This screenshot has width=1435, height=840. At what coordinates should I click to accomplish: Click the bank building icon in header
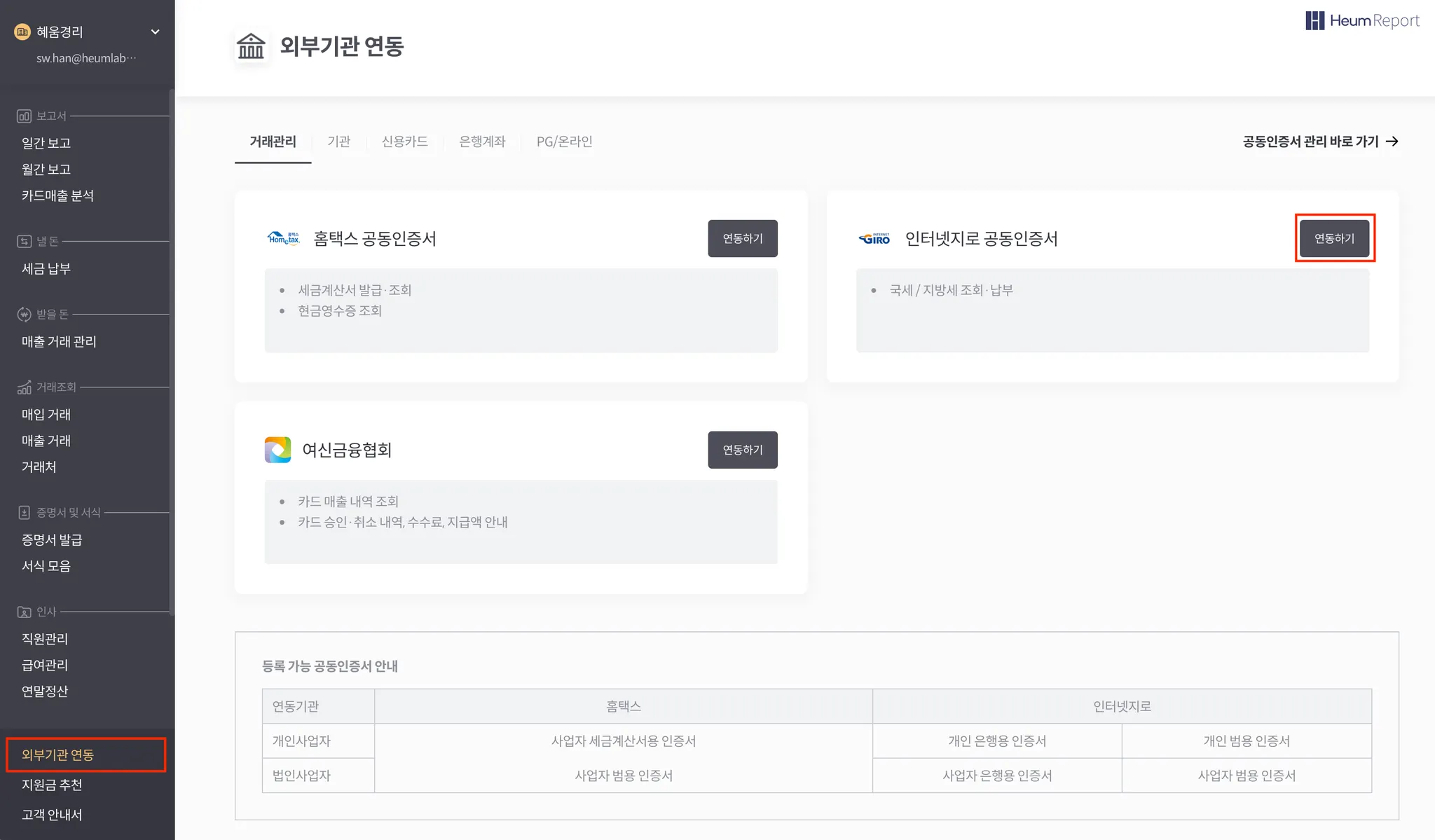[x=251, y=46]
